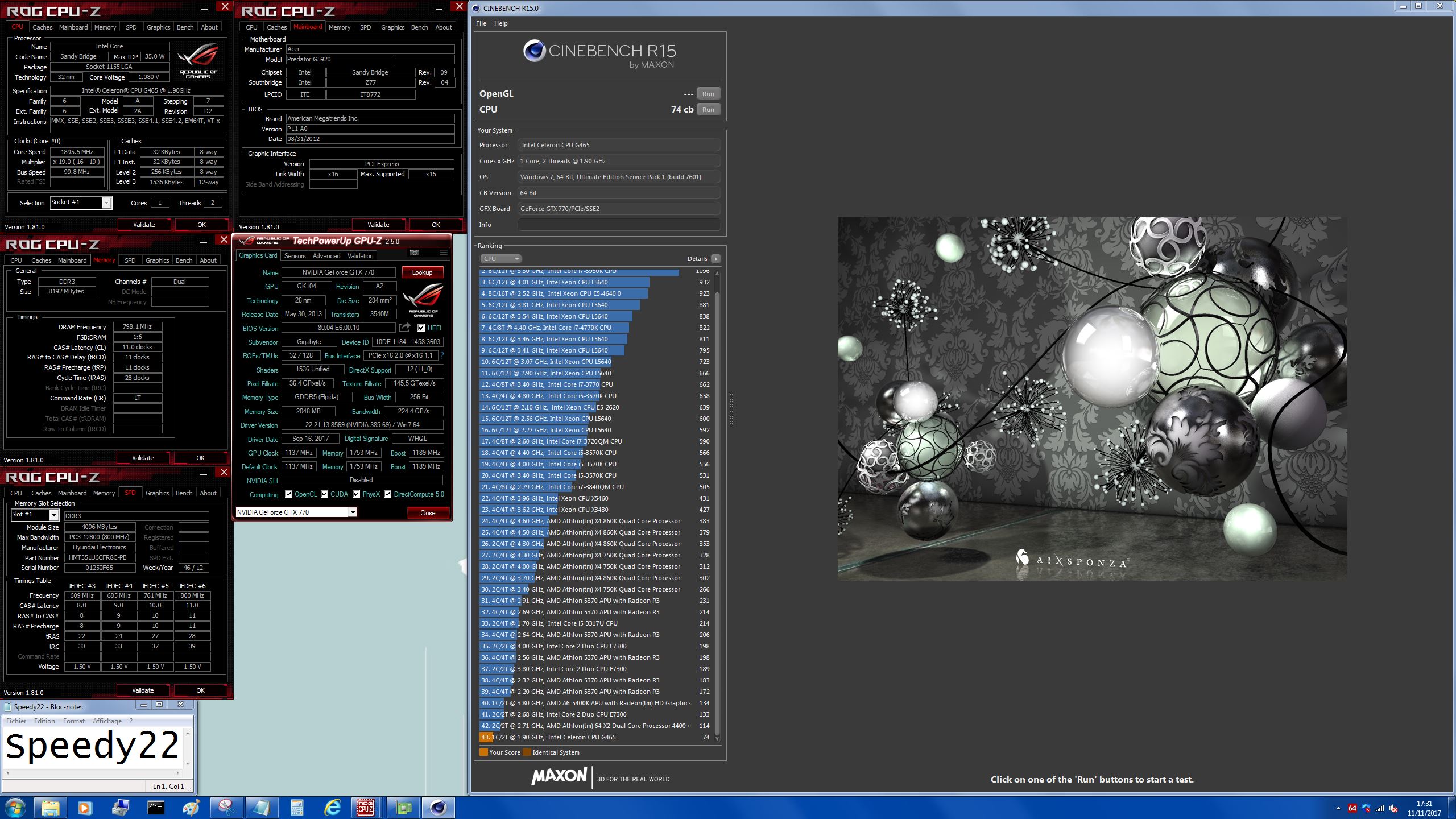Click the Cinebench render preview image

click(x=1092, y=398)
